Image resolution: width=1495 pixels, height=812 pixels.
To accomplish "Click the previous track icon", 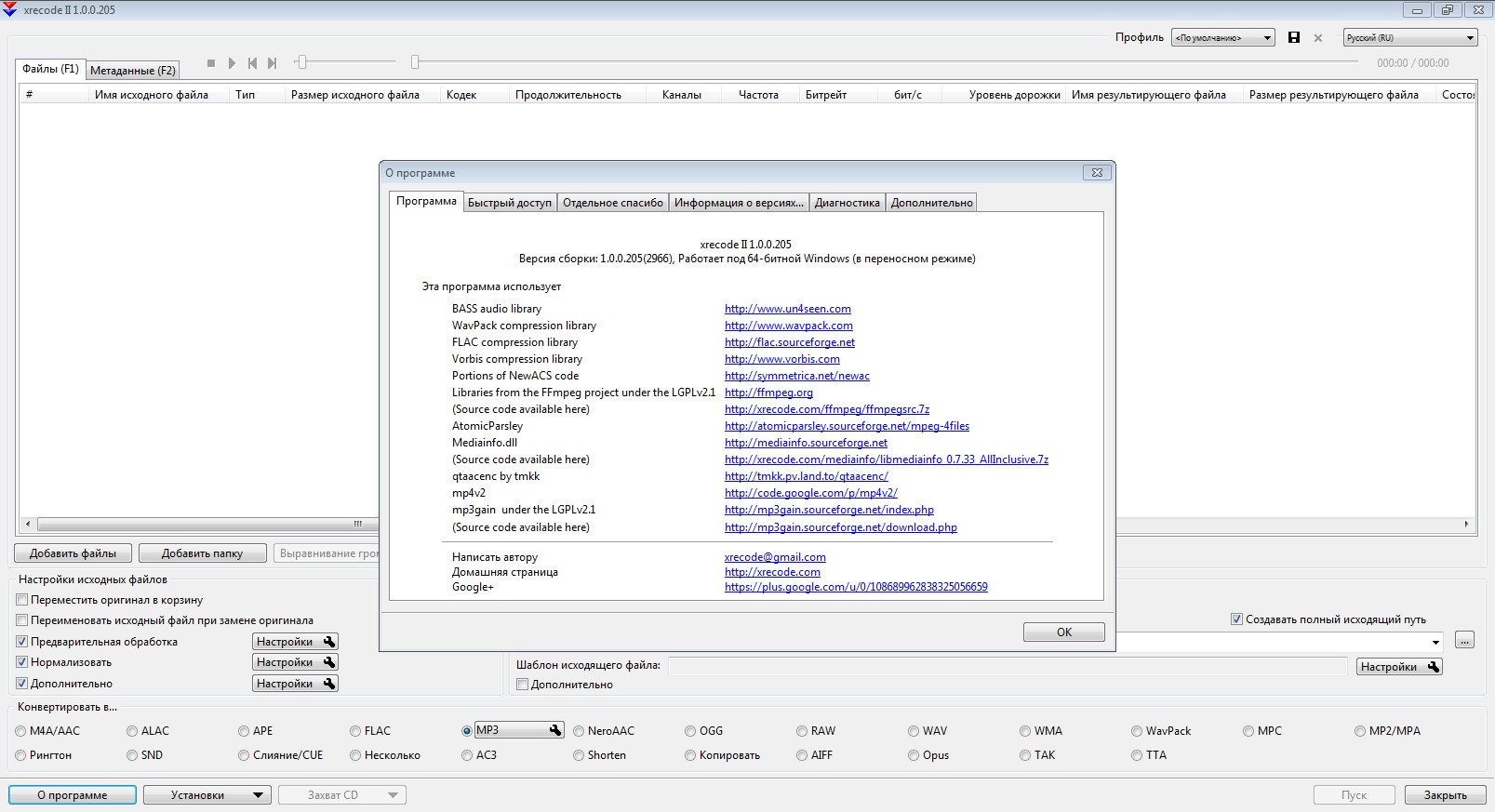I will 252,63.
